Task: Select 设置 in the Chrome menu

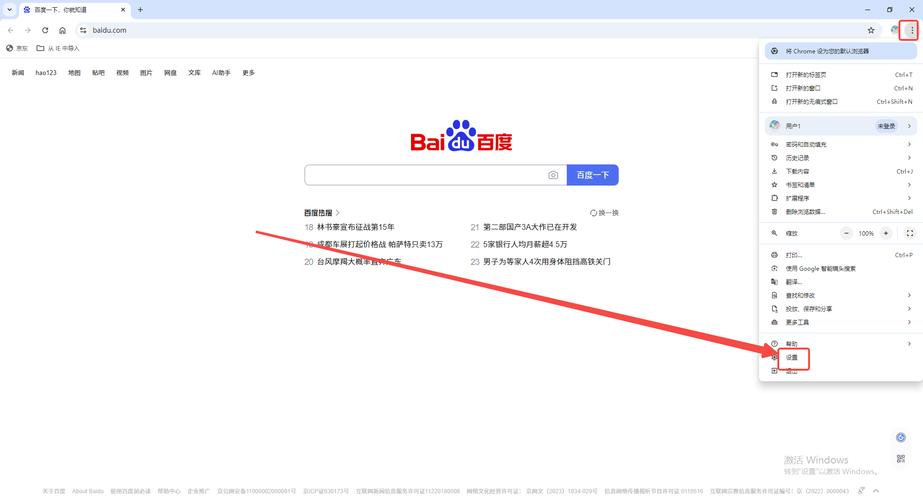Action: [793, 357]
